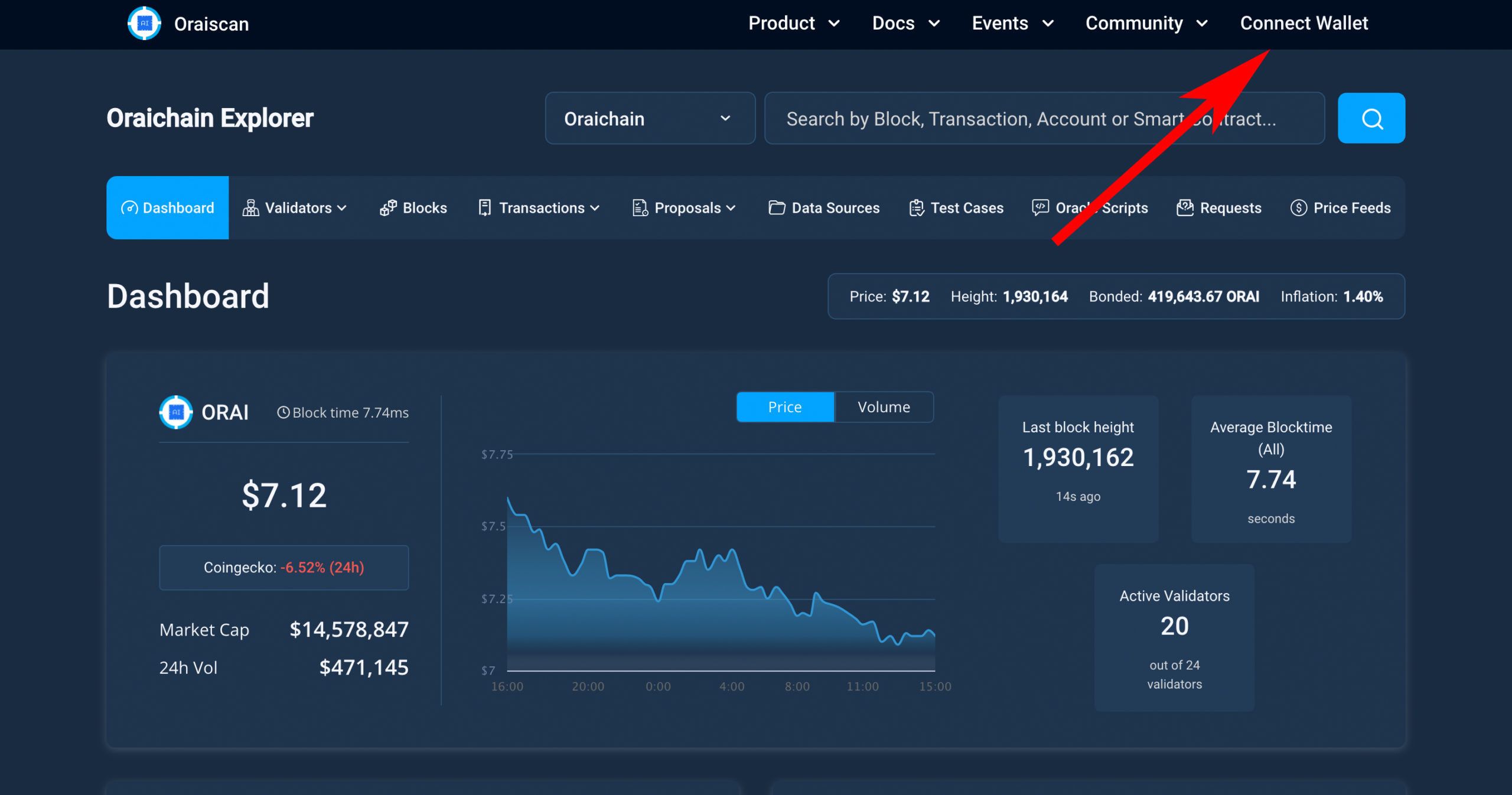Click the Bonded 419,643.67 ORAI value

coord(1204,297)
